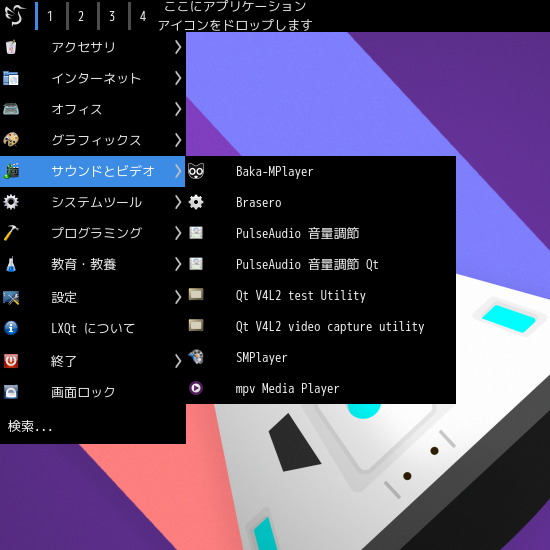550x550 pixels.
Task: Open PulseAudio 音量調節 Qt entry
Action: 321,264
